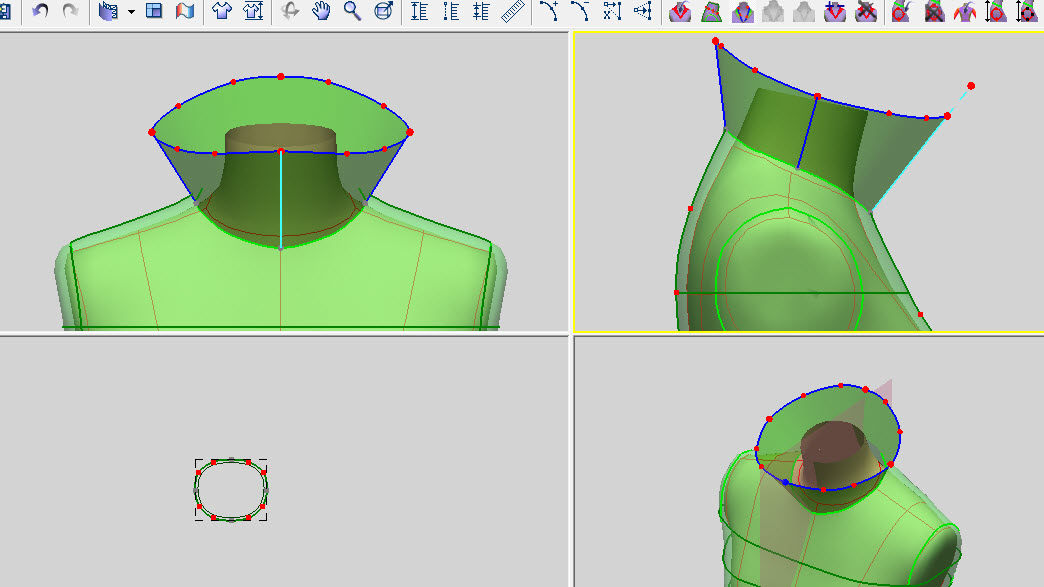Click the red top-center collar control point in front view

(281, 76)
